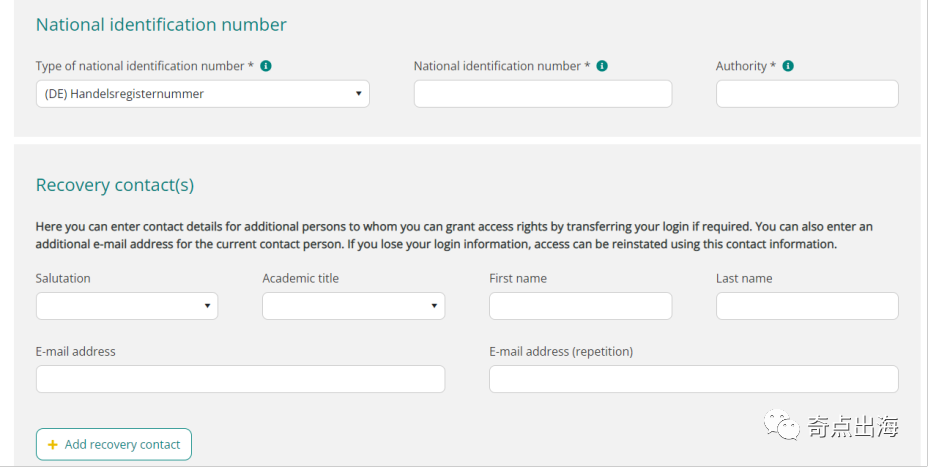The height and width of the screenshot is (467, 928).
Task: Show the Authority field info tooltip icon
Action: click(788, 66)
